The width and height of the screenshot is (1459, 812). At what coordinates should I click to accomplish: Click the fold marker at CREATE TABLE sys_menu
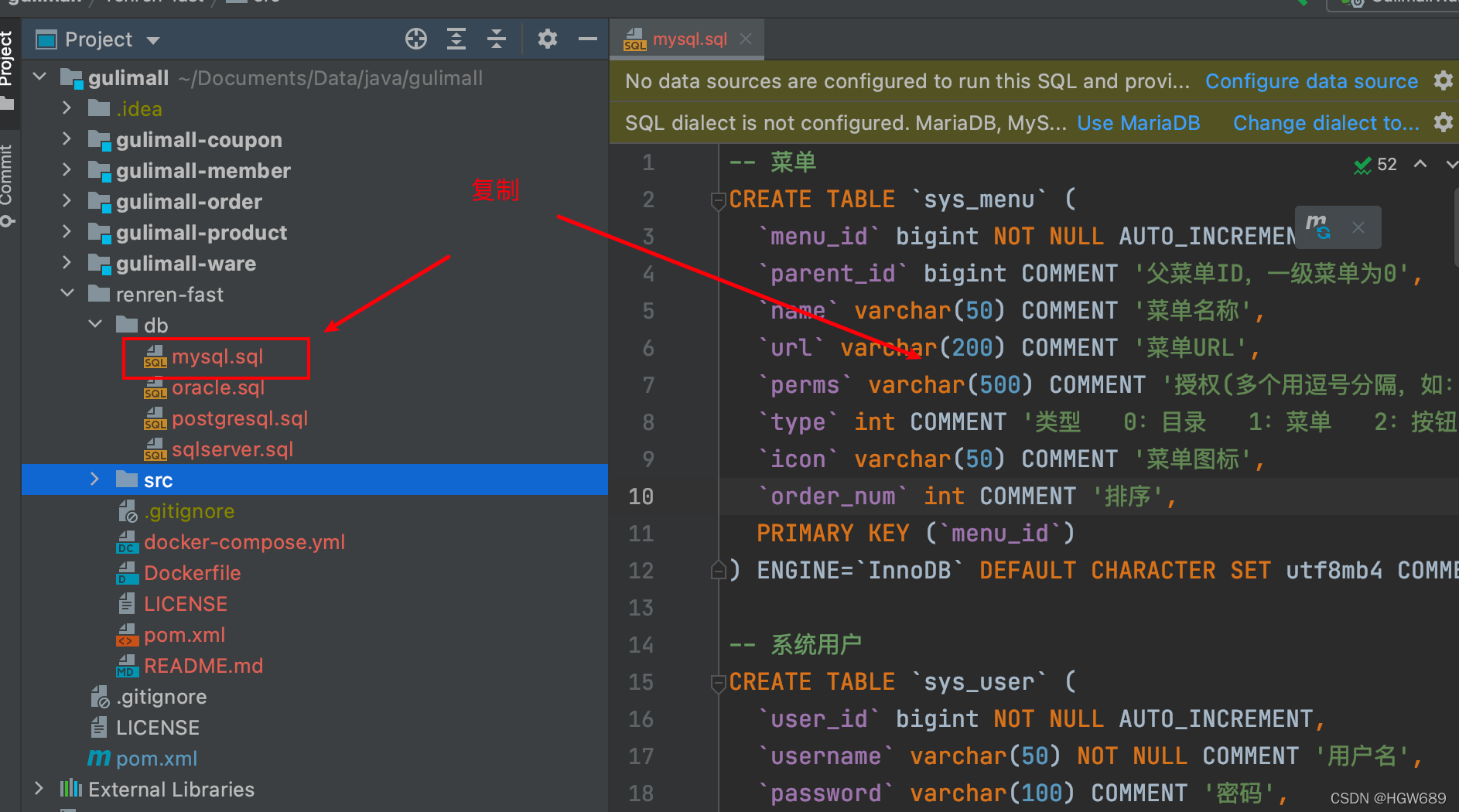click(x=717, y=200)
